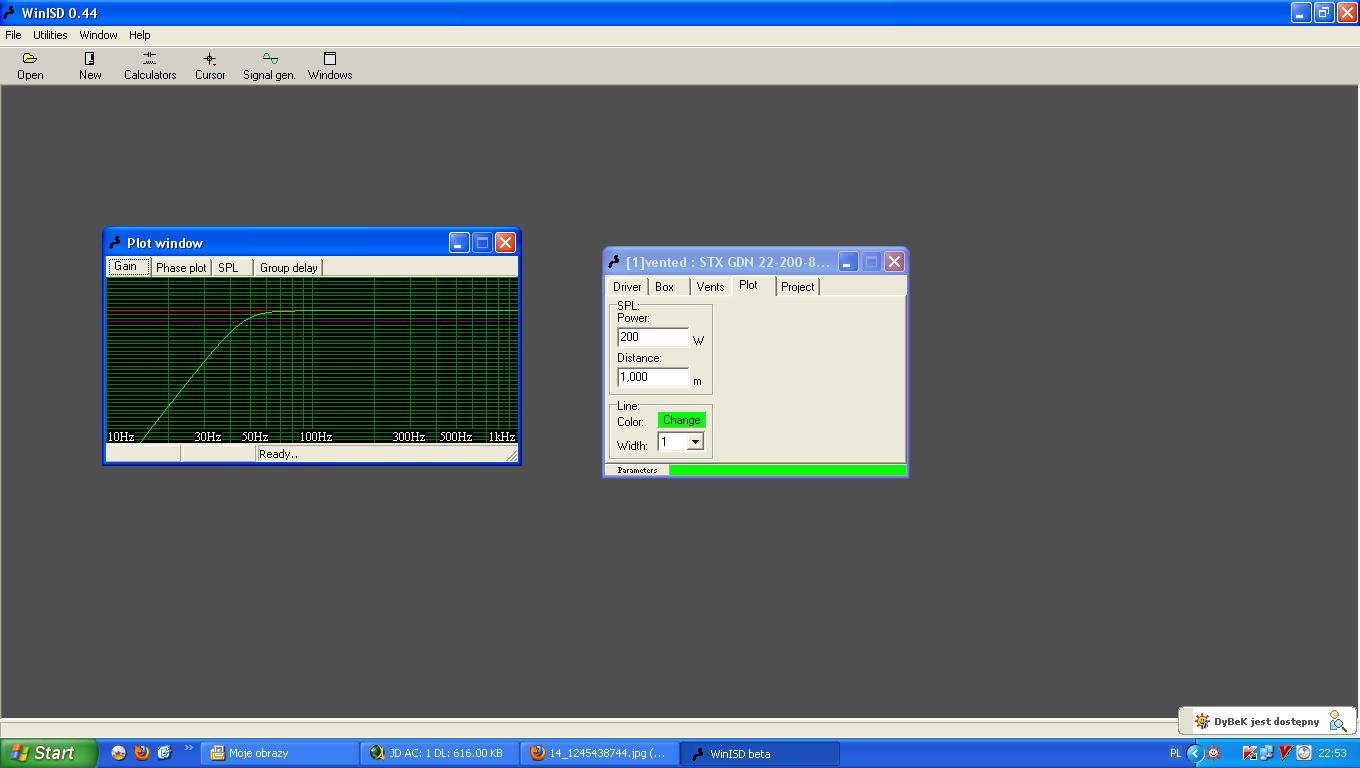Open the Help menu
1360x768 pixels.
click(139, 35)
